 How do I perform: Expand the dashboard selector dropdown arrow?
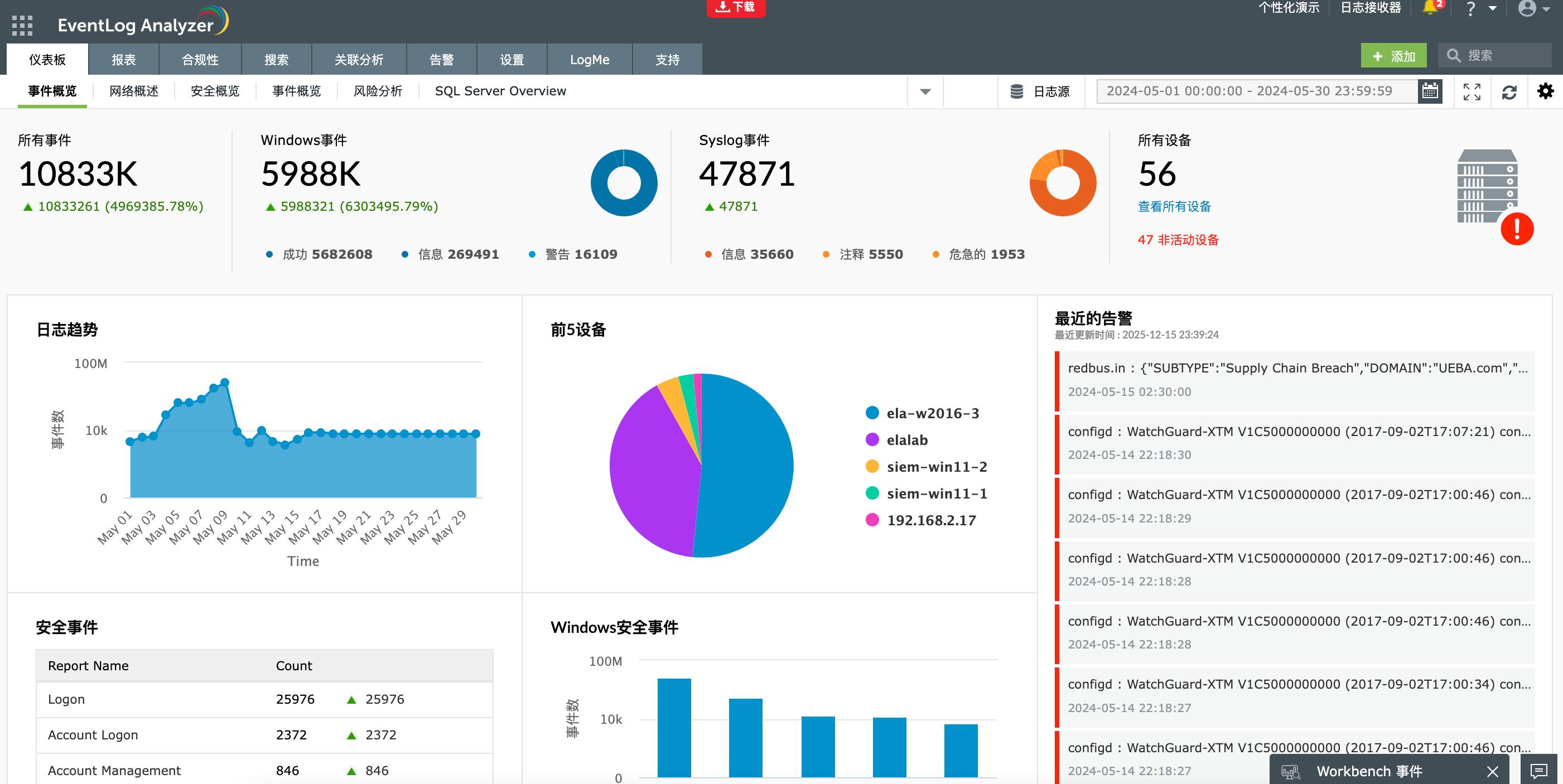925,92
